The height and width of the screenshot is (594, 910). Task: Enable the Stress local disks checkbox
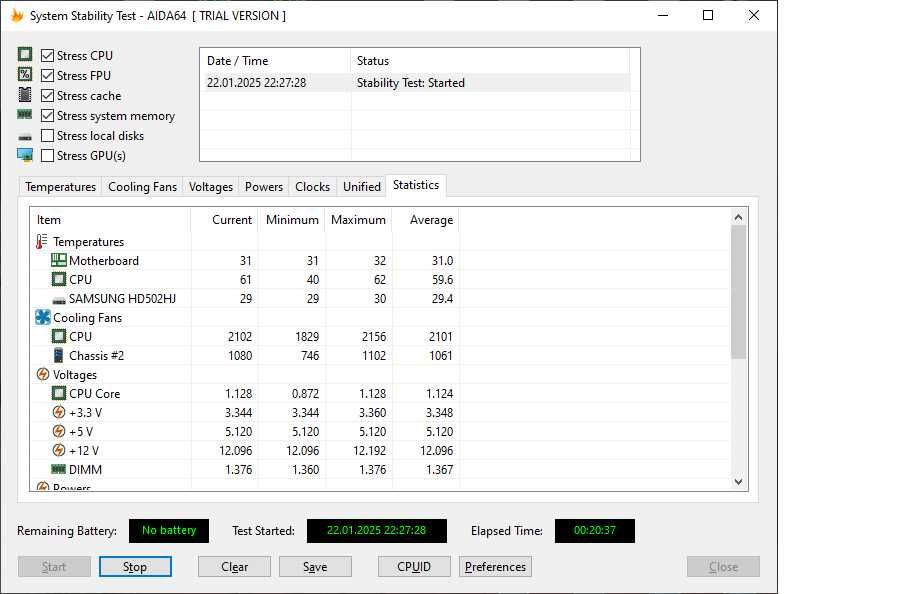(48, 135)
